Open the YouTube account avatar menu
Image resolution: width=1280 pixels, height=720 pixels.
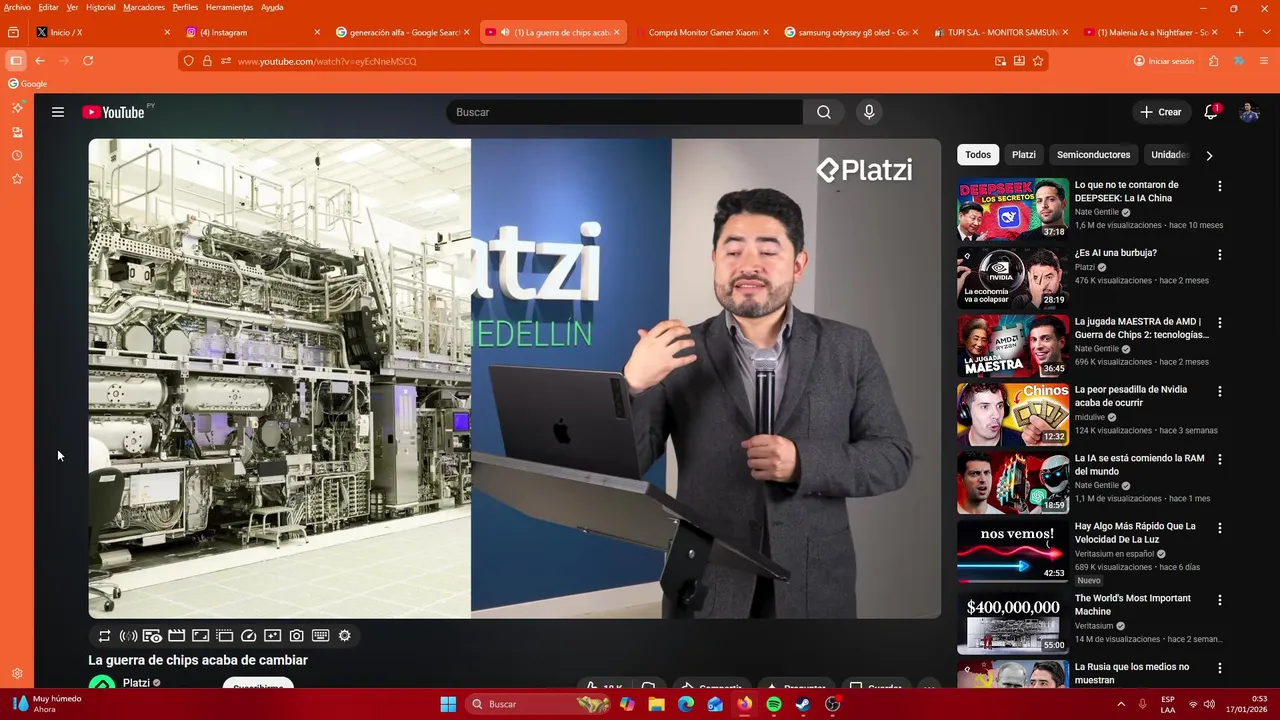pos(1249,112)
